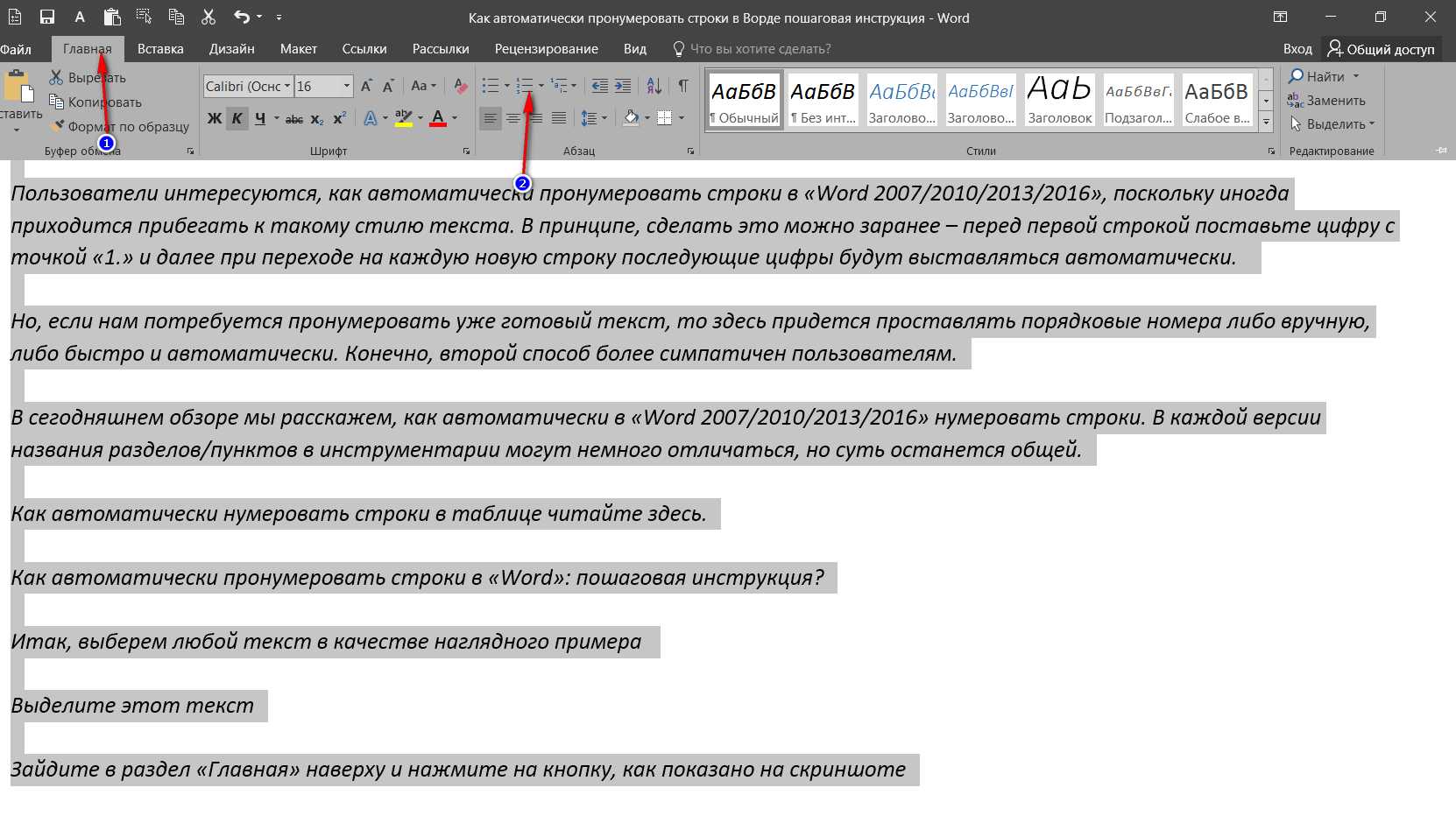Screen dimensions: 1456x830
Task: Click the Вход sign-in link
Action: [1297, 49]
